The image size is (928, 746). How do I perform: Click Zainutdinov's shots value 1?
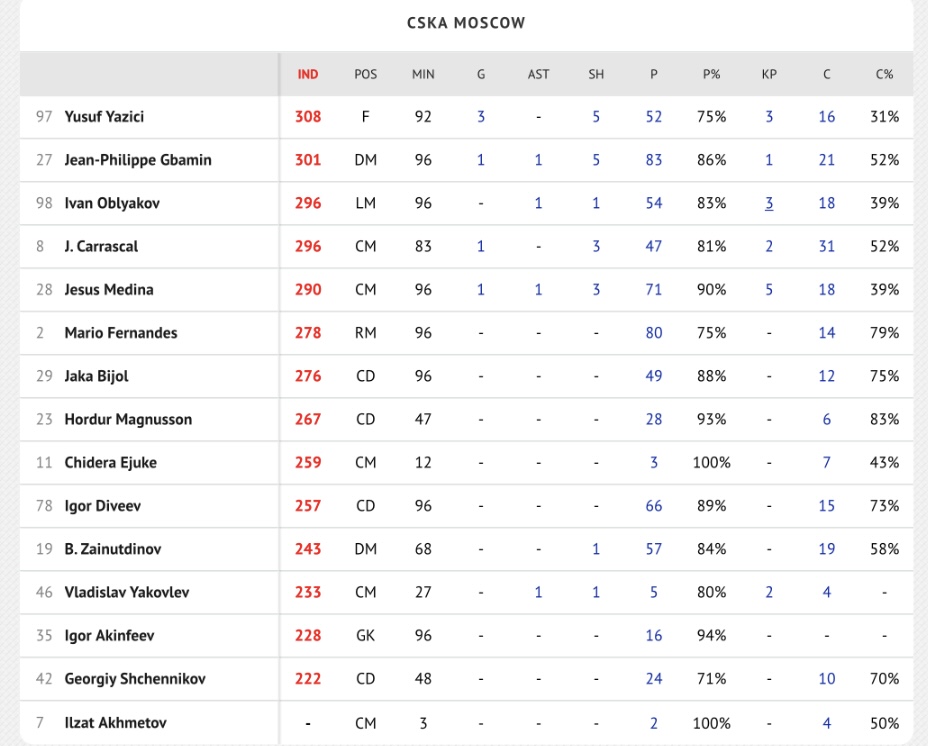pos(596,549)
